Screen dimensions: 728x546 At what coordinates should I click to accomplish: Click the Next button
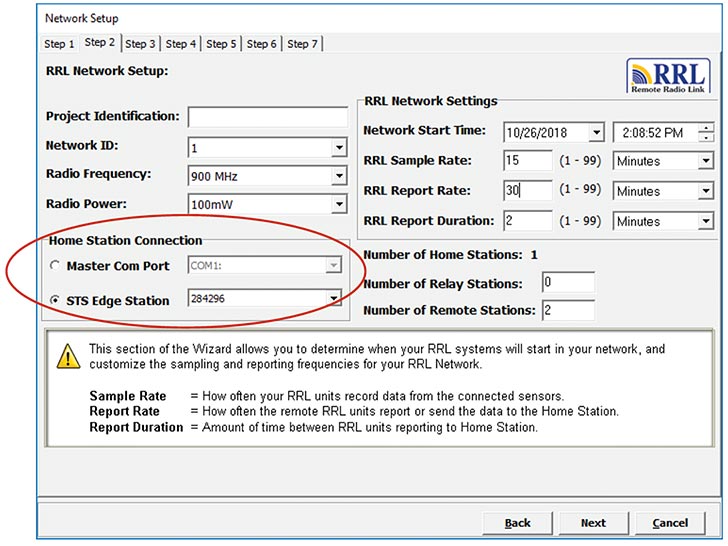coord(593,522)
